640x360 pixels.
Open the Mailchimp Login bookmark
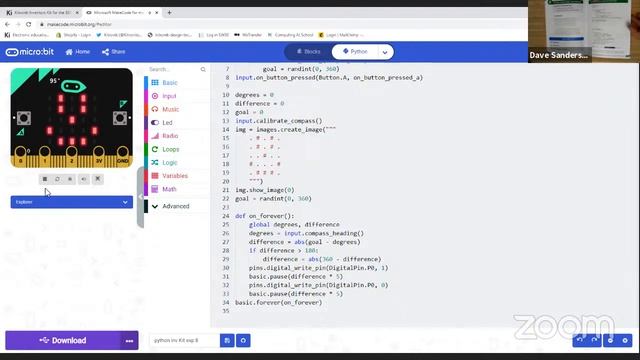click(x=341, y=35)
